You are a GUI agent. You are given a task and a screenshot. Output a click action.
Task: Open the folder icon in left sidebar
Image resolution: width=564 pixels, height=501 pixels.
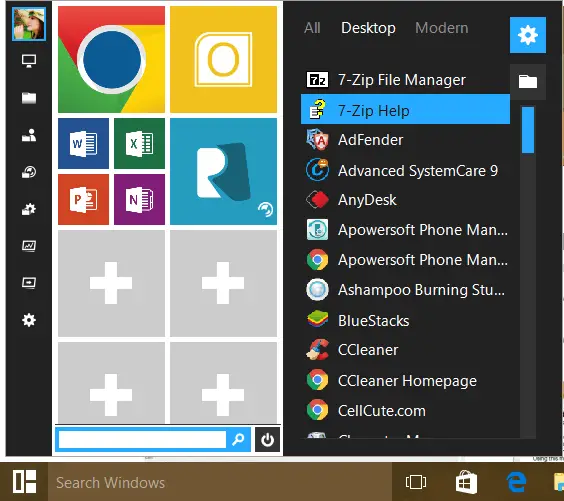tap(29, 98)
